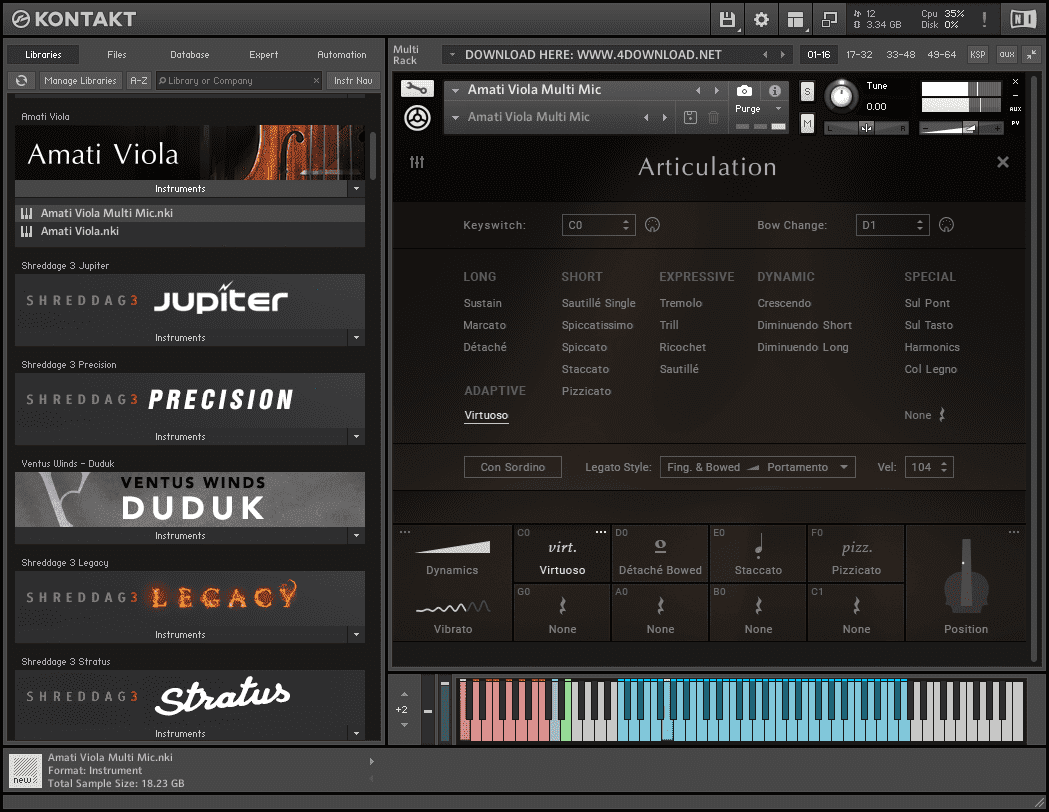Select the Sul Pont articulation
The image size is (1049, 812).
pos(927,303)
